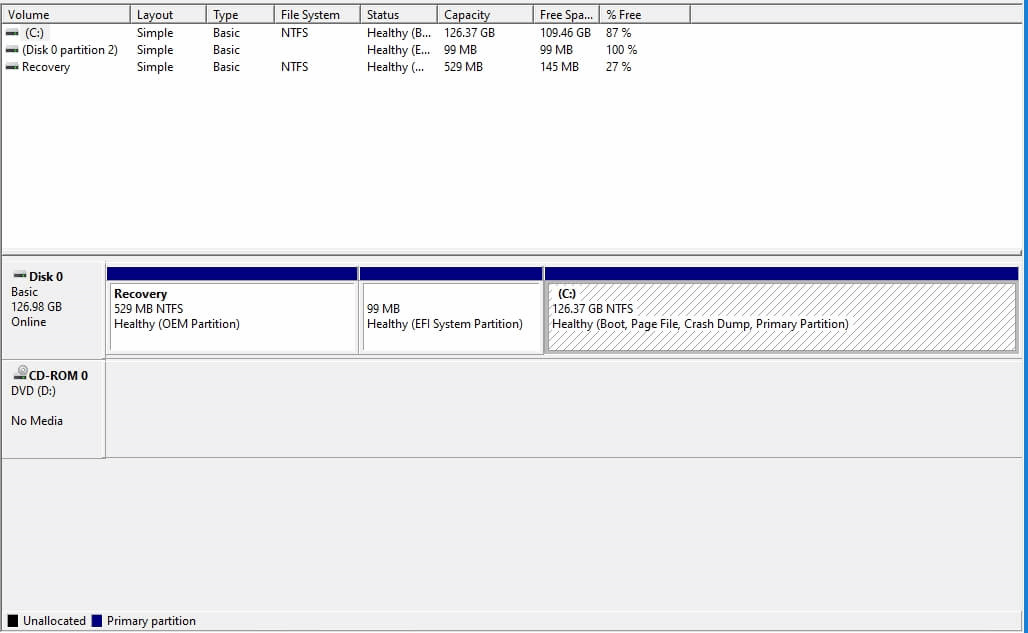Click drive icon beside (Disk 0 partition 2)
The height and width of the screenshot is (633, 1028).
pyautogui.click(x=11, y=50)
